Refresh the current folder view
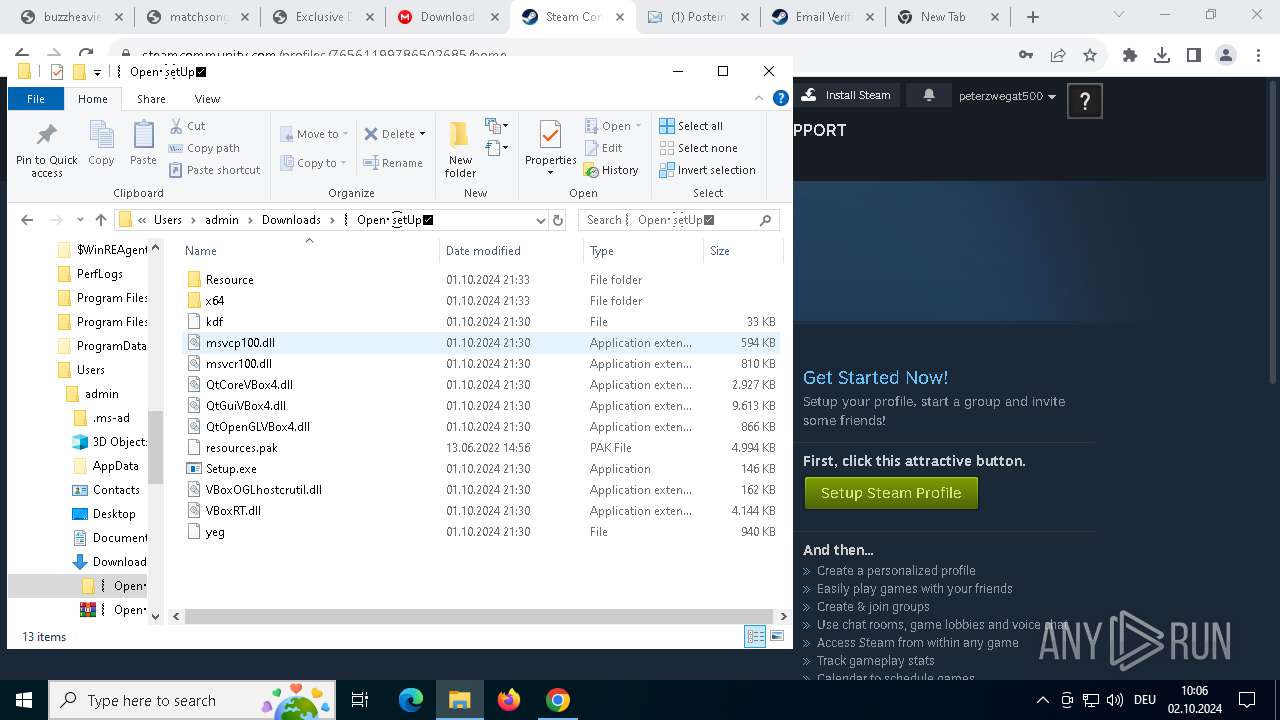Viewport: 1280px width, 720px height. [558, 220]
